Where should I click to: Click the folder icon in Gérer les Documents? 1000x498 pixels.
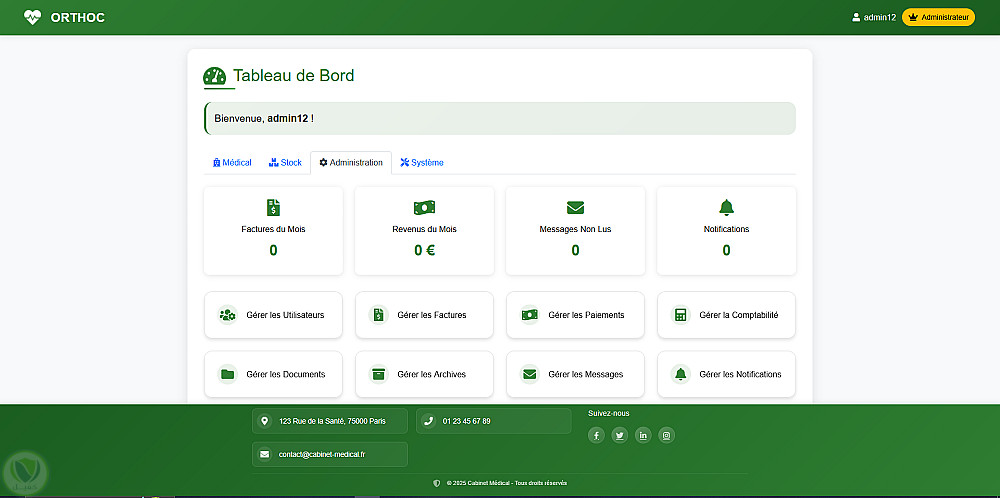(227, 374)
